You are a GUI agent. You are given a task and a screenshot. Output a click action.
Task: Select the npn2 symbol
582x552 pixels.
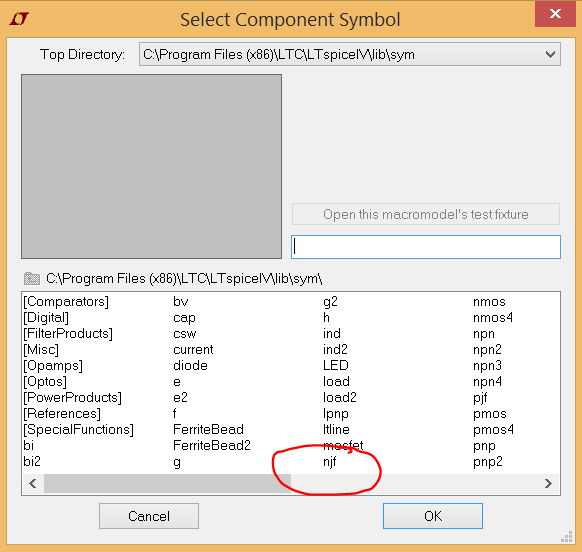point(487,350)
